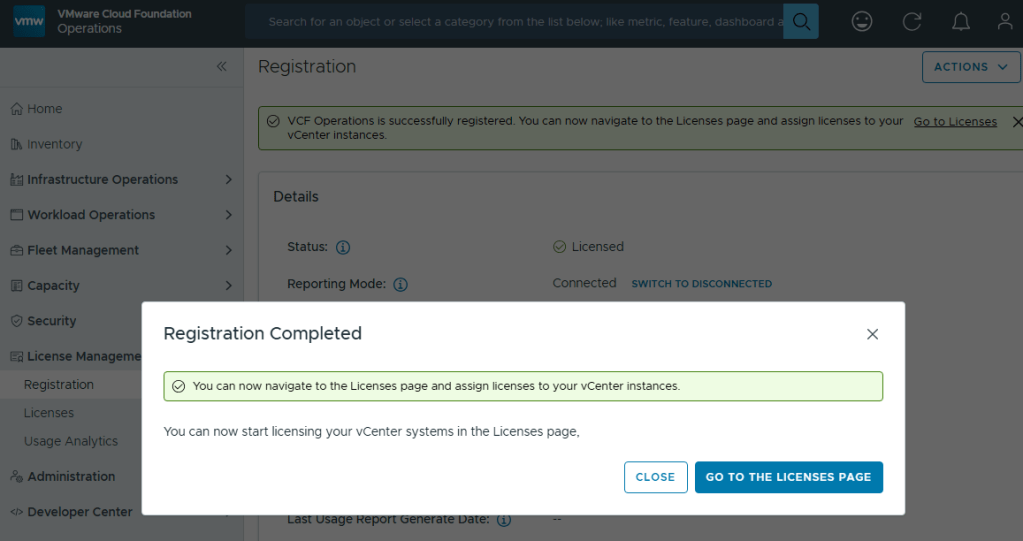The image size is (1023, 541).
Task: Dismiss the green registered banner
Action: [x=1017, y=121]
